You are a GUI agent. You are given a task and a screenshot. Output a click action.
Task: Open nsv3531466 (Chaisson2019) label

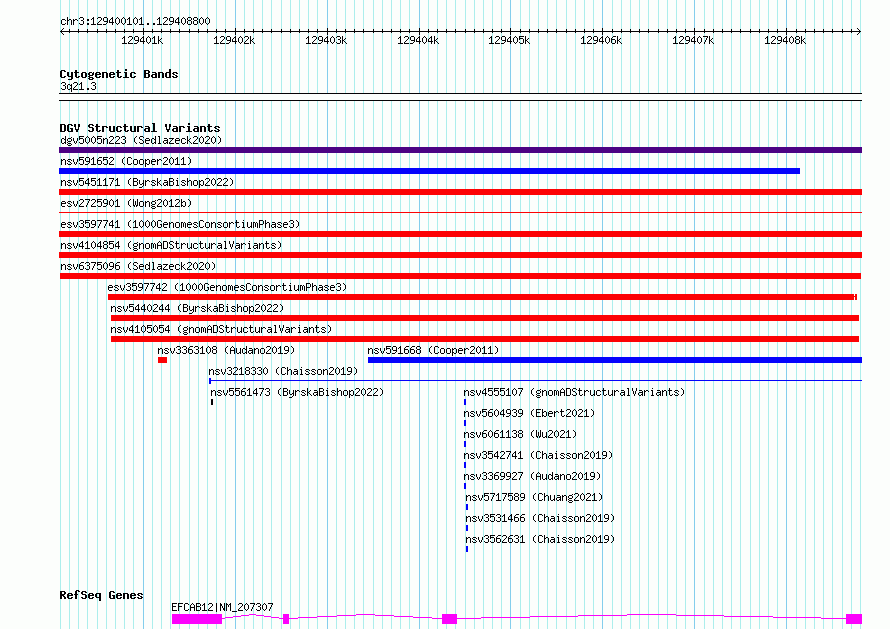[x=540, y=518]
